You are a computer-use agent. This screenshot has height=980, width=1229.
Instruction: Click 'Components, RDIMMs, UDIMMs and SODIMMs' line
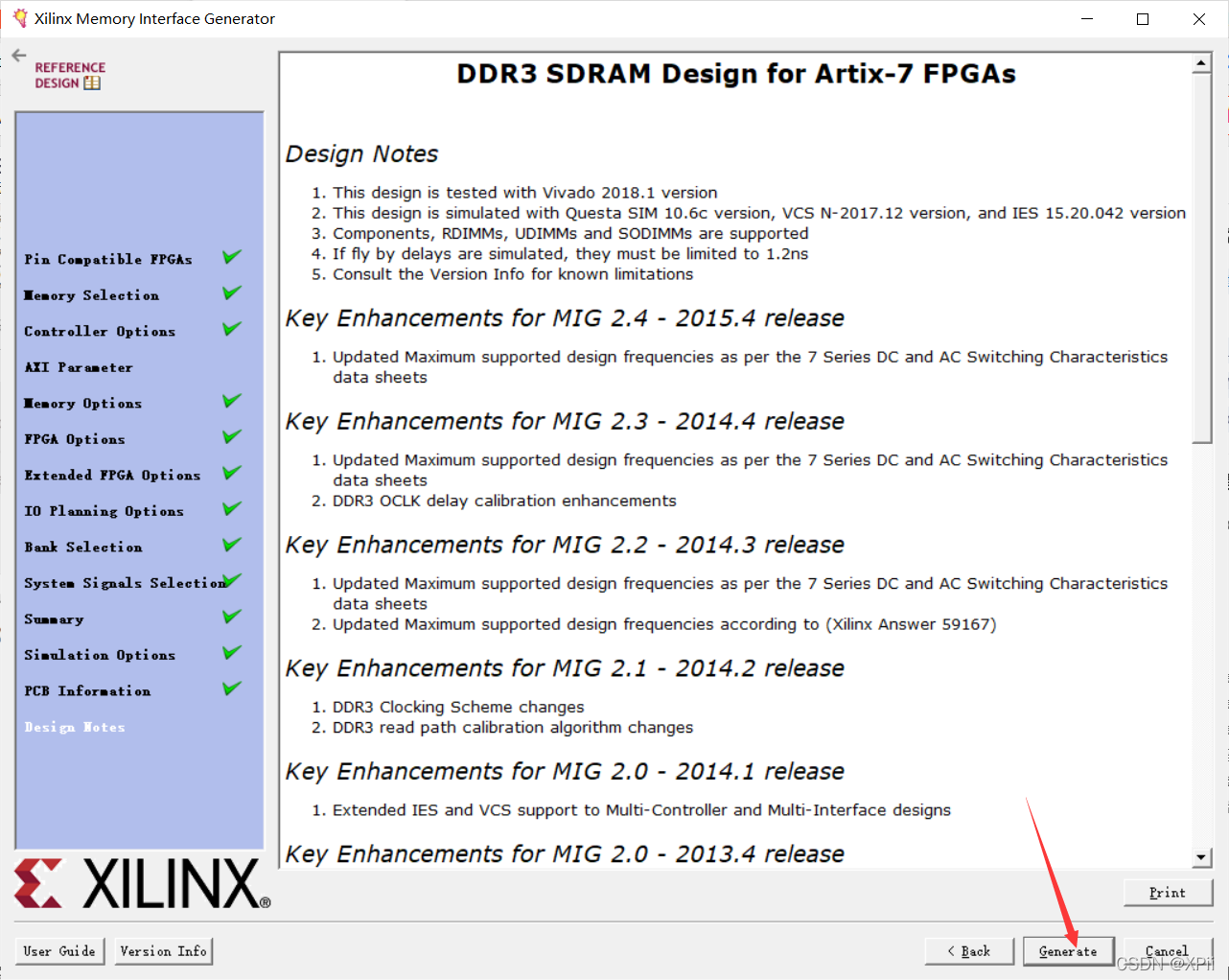[570, 234]
